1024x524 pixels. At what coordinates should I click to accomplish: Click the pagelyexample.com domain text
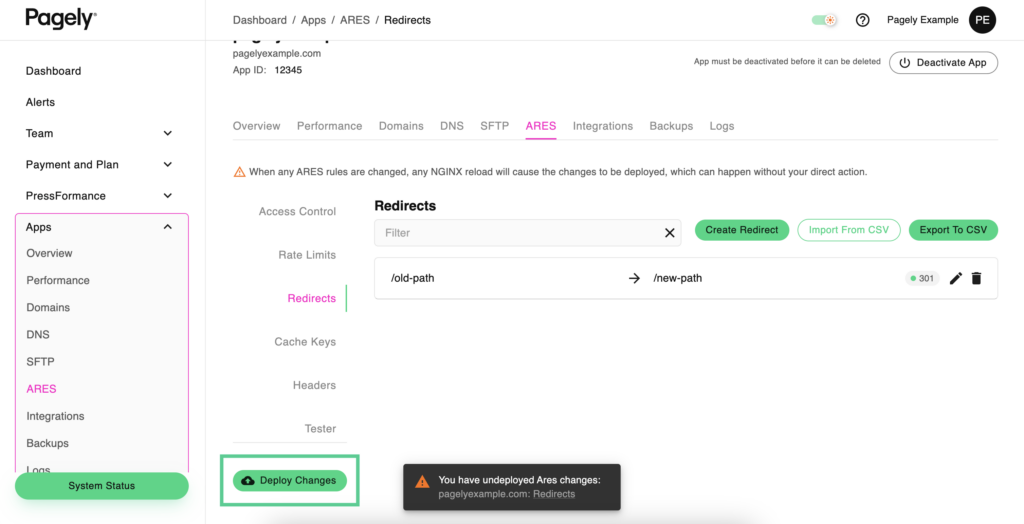click(277, 54)
